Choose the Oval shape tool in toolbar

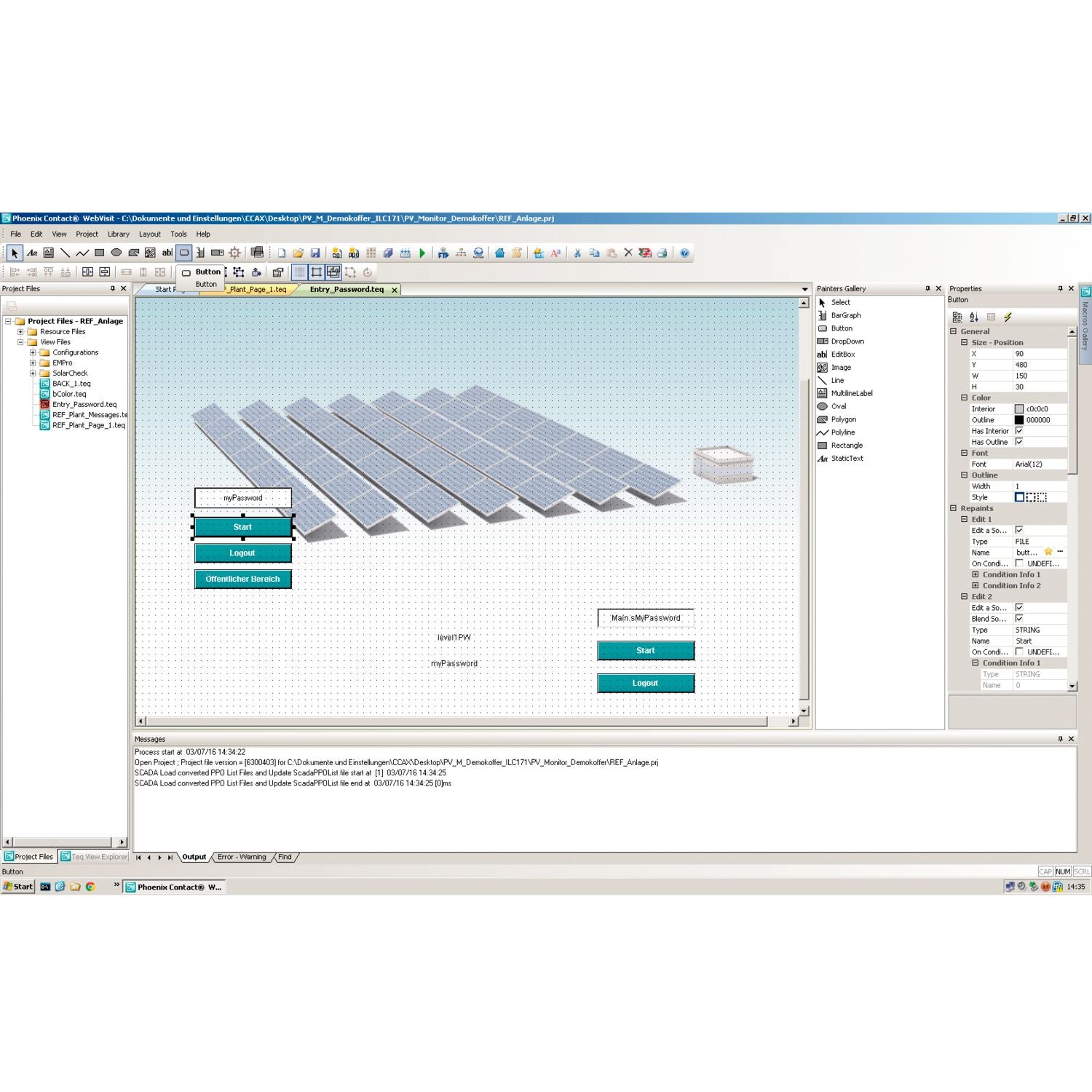point(116,253)
